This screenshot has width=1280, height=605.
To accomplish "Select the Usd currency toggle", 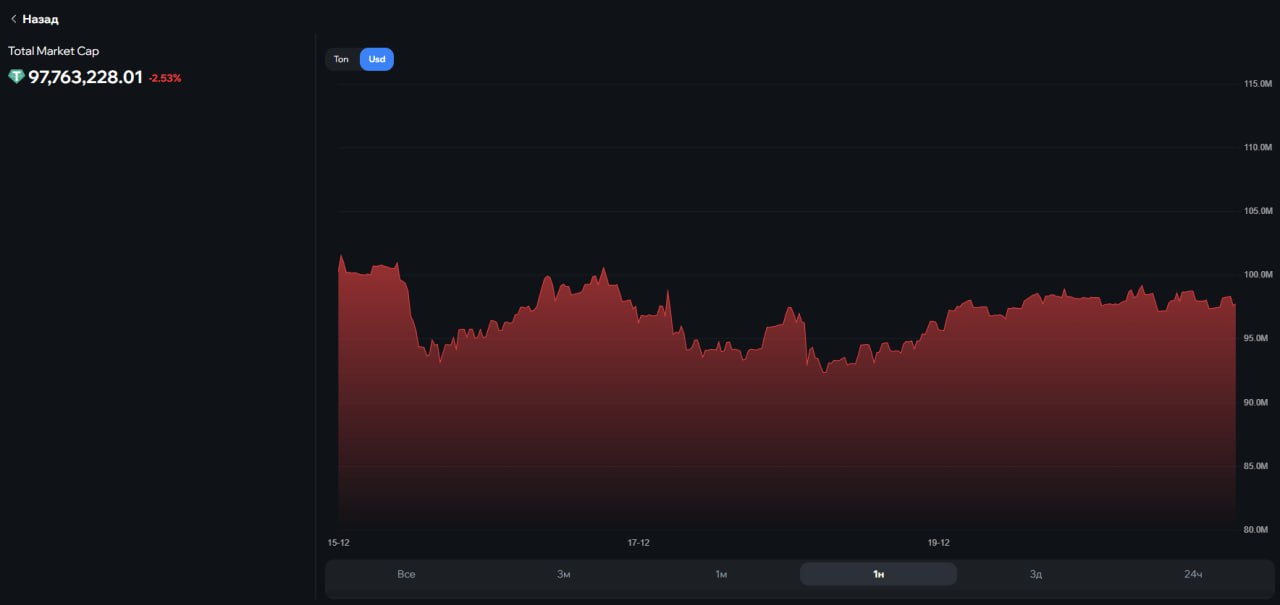I will pos(377,59).
